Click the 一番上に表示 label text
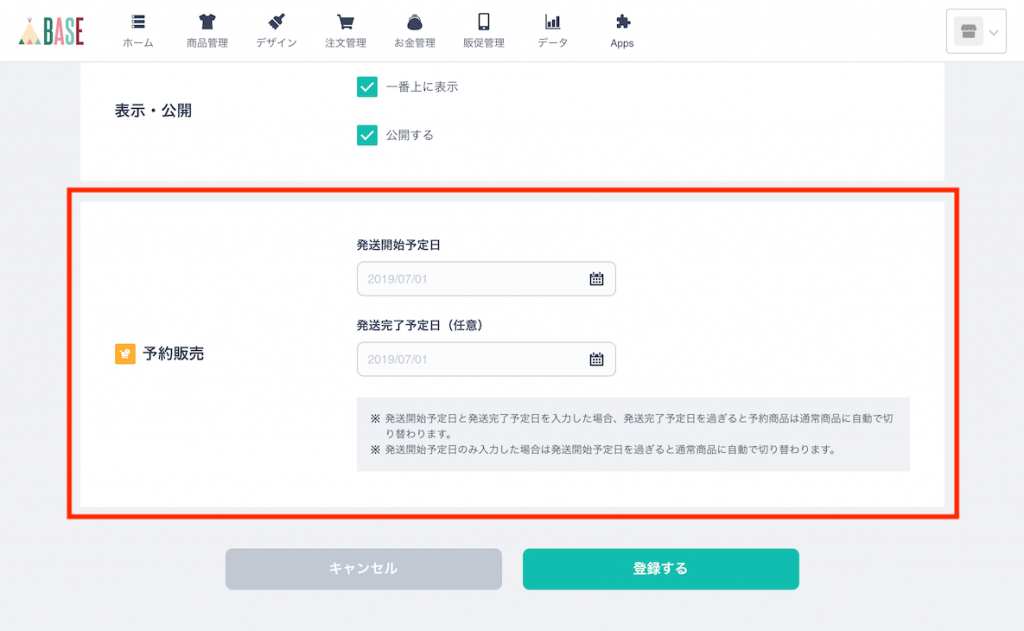This screenshot has width=1024, height=631. pyautogui.click(x=422, y=87)
